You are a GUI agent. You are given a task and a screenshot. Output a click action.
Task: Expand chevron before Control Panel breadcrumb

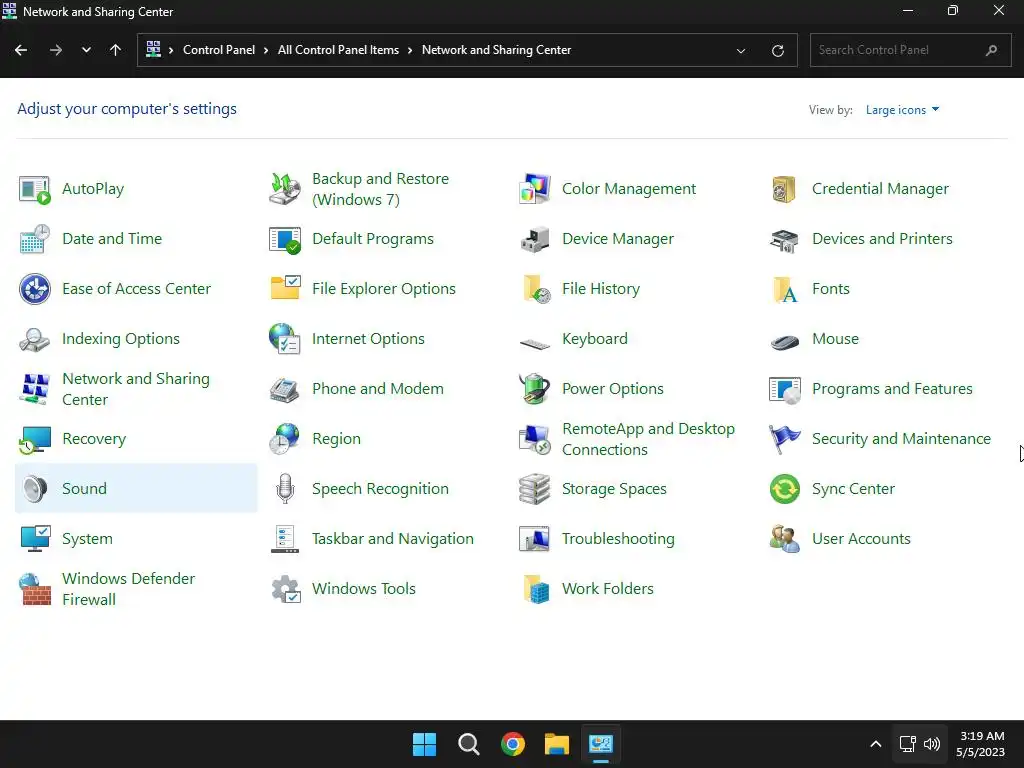click(x=171, y=50)
